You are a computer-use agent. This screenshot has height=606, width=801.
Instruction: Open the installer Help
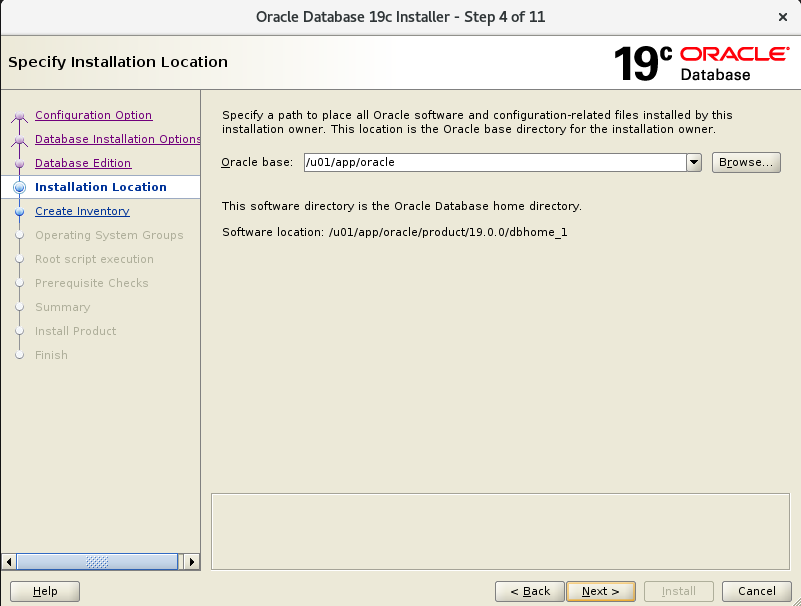(45, 591)
